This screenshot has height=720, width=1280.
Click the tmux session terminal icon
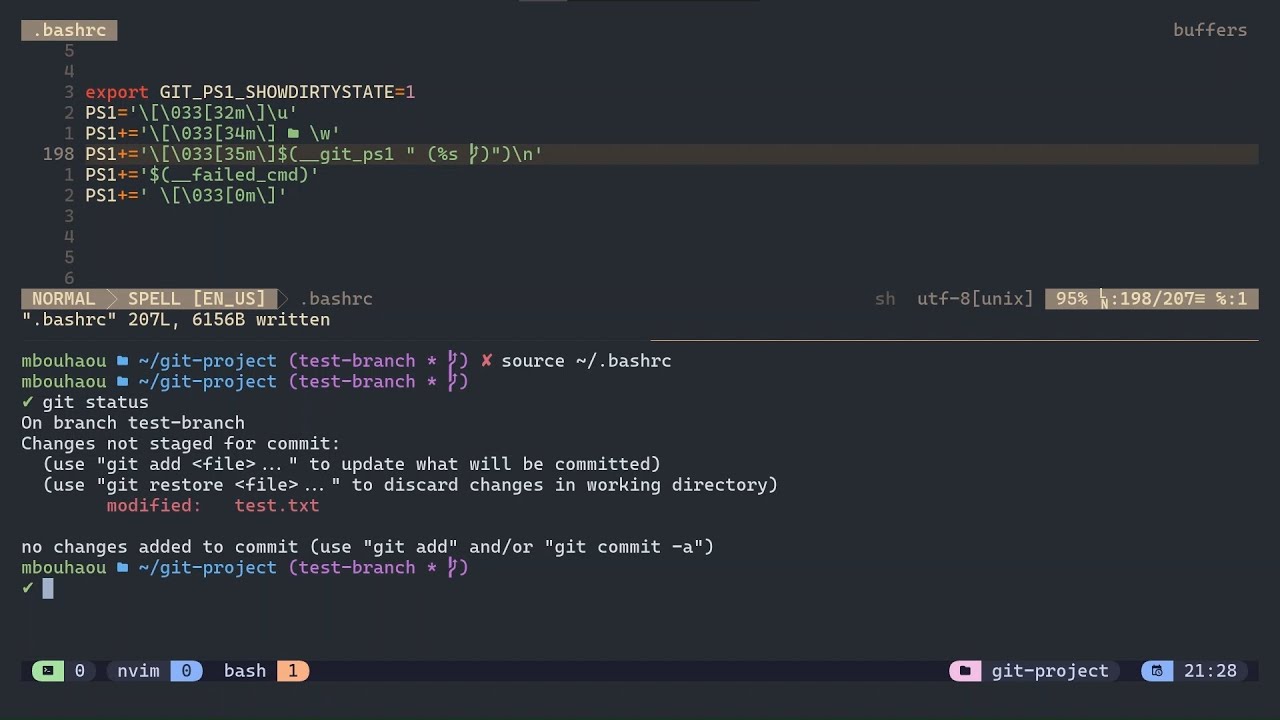pyautogui.click(x=48, y=671)
